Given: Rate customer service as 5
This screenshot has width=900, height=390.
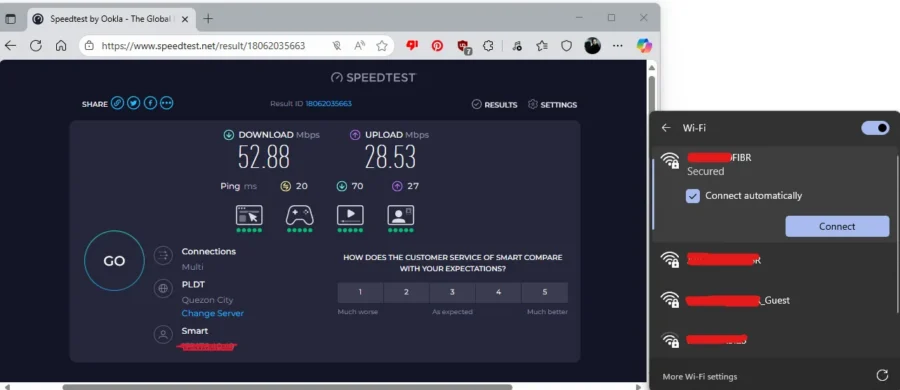Looking at the screenshot, I should pos(545,292).
